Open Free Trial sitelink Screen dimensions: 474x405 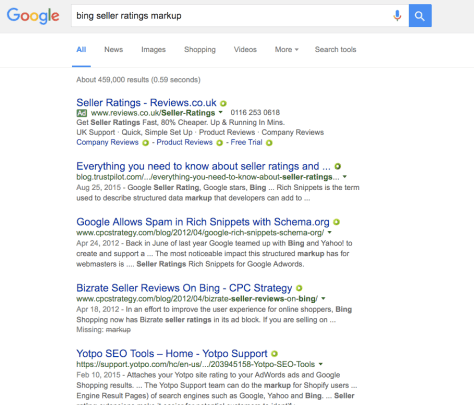tap(246, 142)
